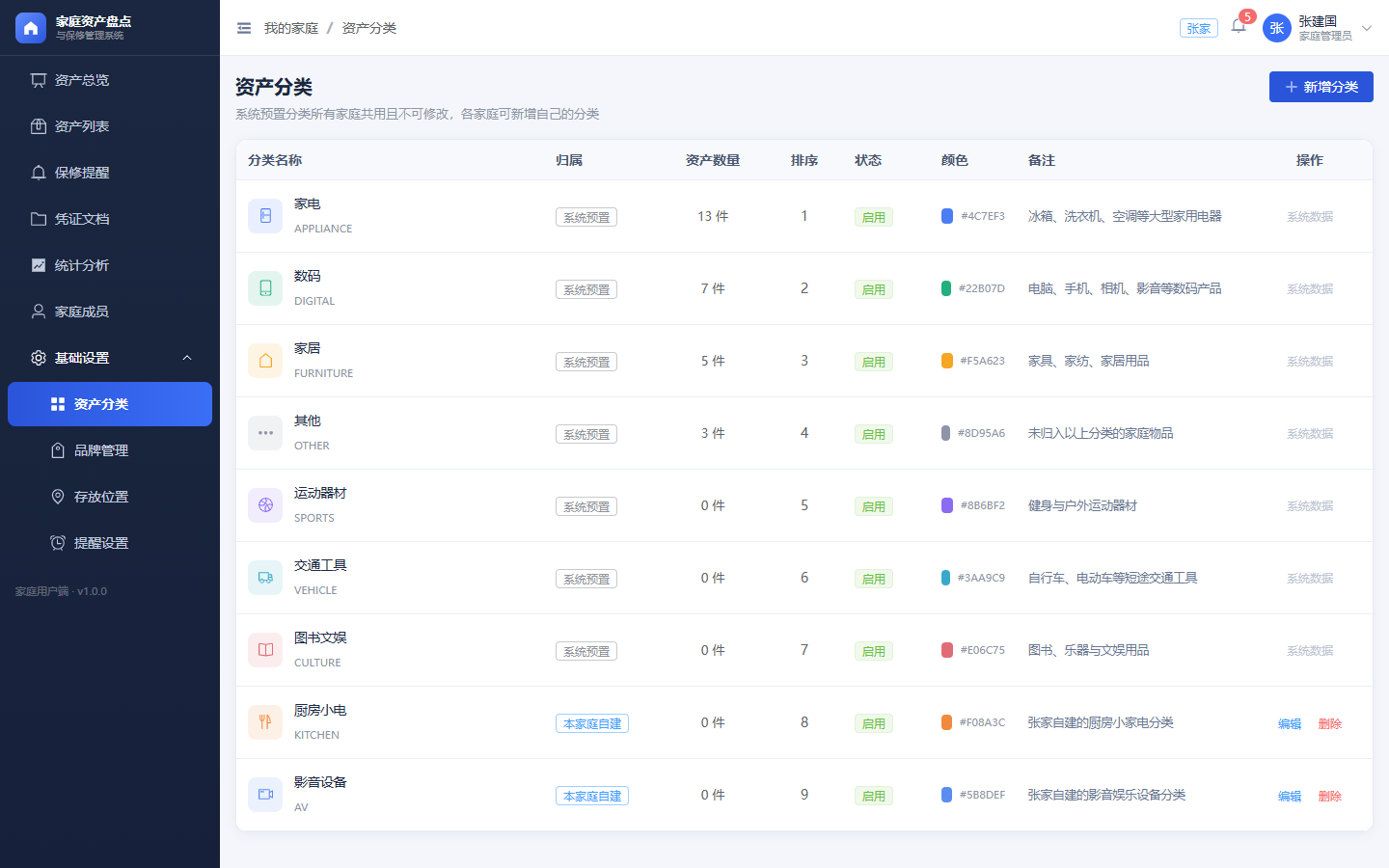The height and width of the screenshot is (868, 1389).
Task: Click the 家电 appliance category icon
Action: coord(265,216)
